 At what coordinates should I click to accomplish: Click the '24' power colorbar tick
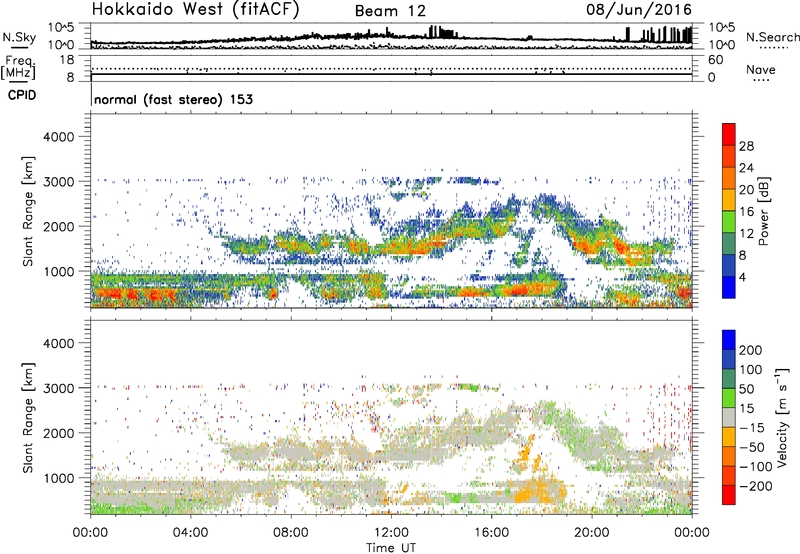tap(746, 168)
